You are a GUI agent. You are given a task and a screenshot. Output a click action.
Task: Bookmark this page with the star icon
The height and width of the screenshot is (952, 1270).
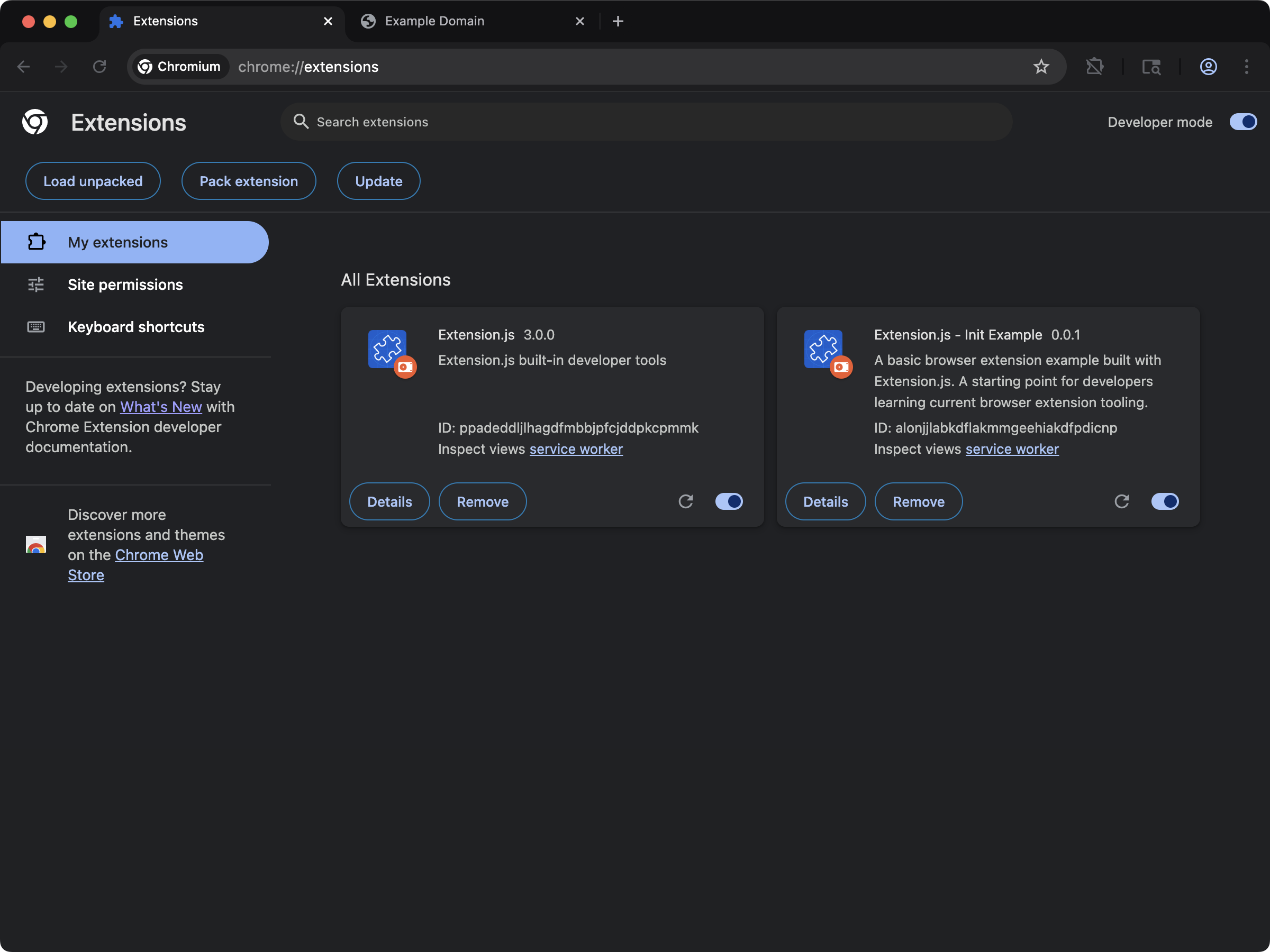point(1041,67)
